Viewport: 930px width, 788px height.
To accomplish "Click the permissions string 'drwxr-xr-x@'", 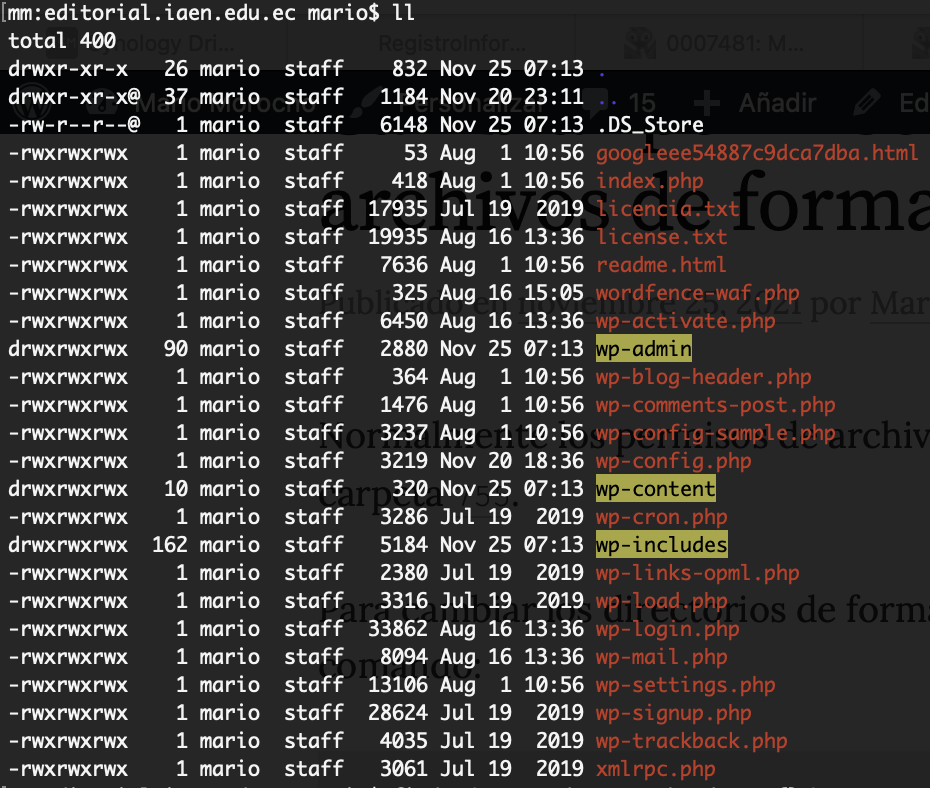I will tap(74, 97).
